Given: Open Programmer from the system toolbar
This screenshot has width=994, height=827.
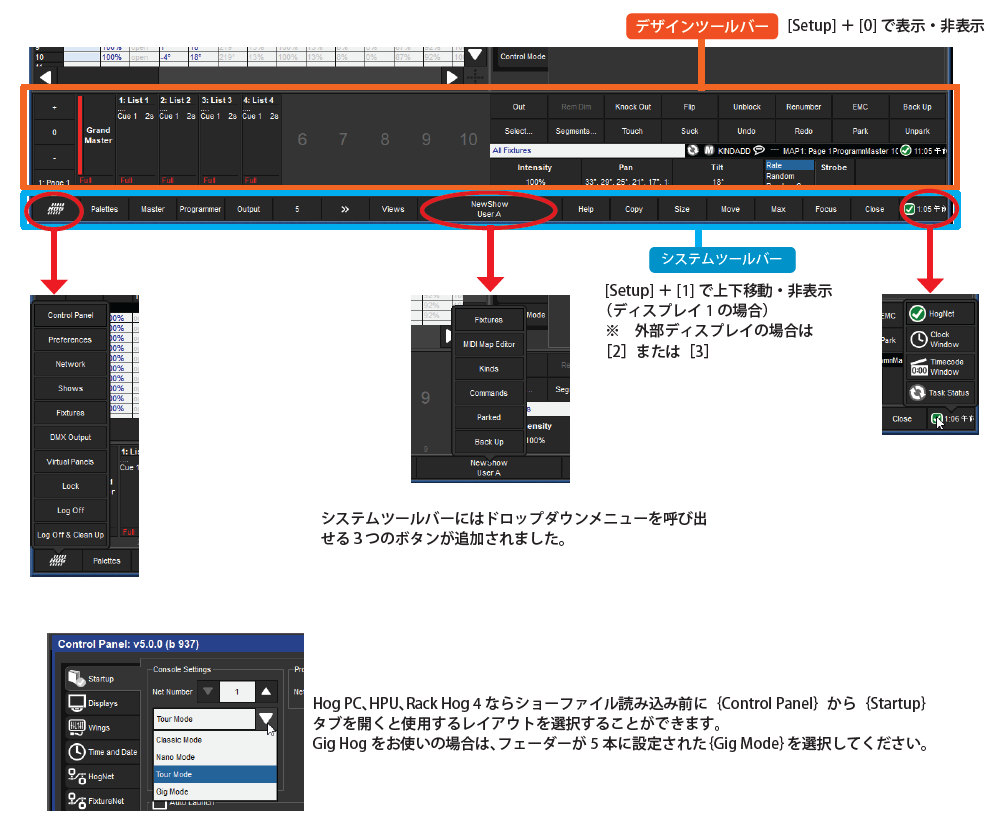Looking at the screenshot, I should coord(200,209).
